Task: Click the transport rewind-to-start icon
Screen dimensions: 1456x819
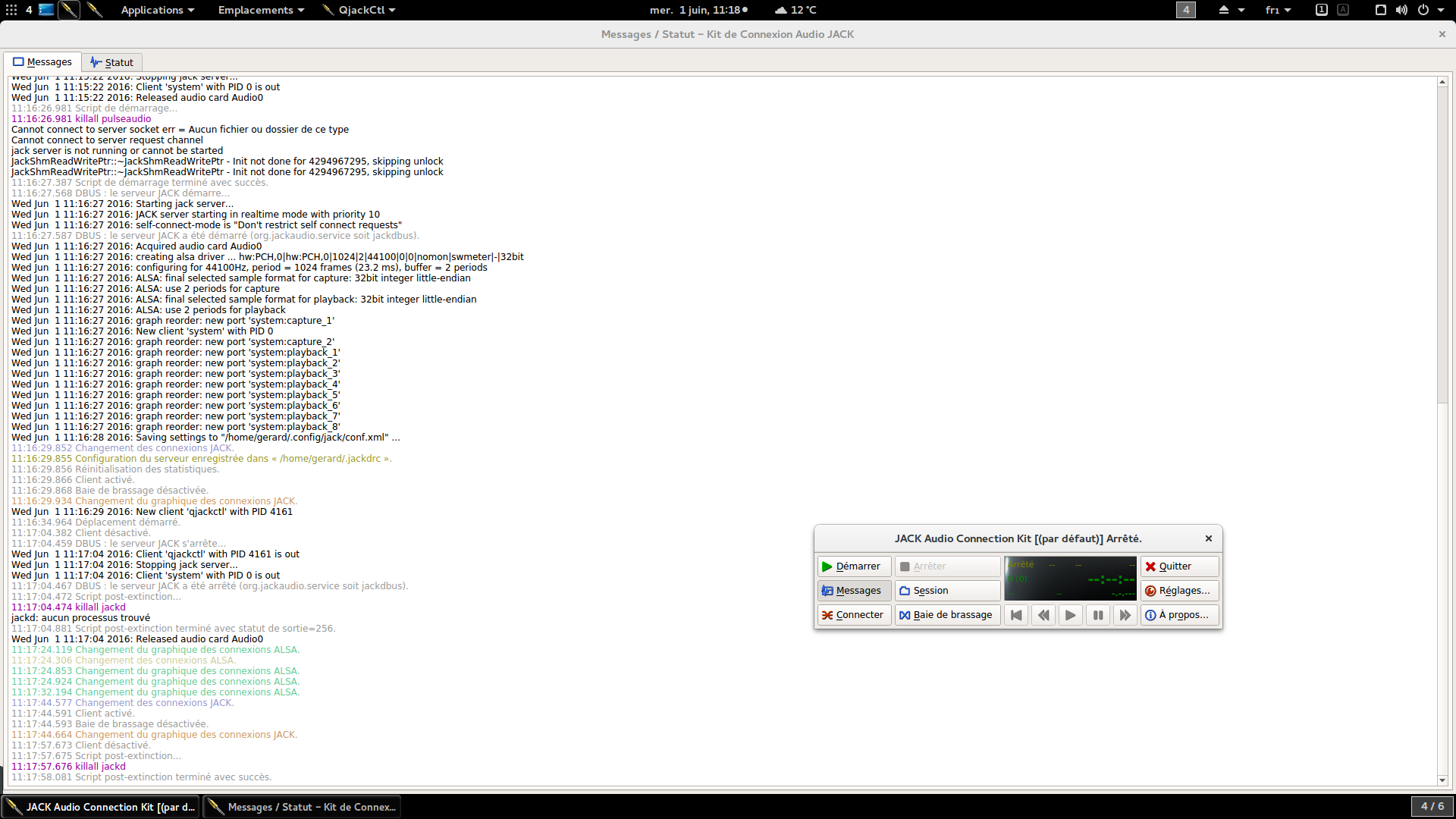Action: coord(1016,615)
